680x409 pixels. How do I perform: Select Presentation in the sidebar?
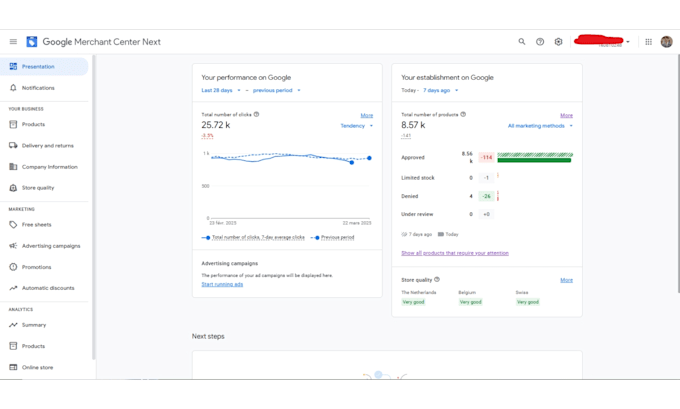(44, 66)
